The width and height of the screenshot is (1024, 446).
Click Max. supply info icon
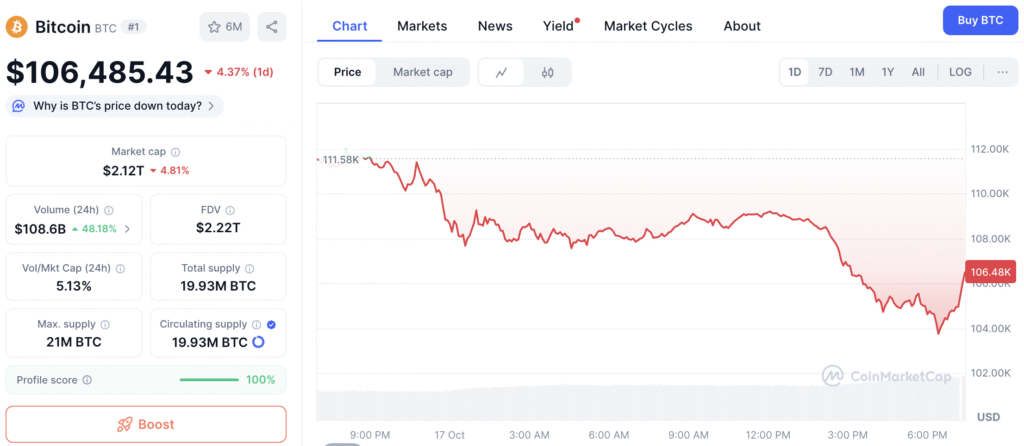click(x=104, y=324)
